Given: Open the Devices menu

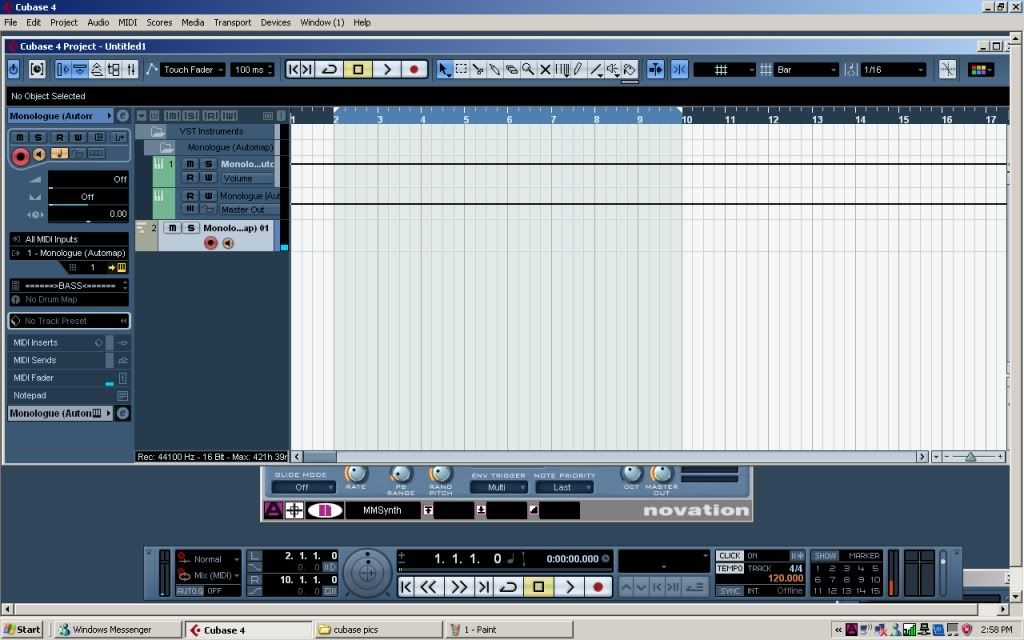Looking at the screenshot, I should [276, 22].
